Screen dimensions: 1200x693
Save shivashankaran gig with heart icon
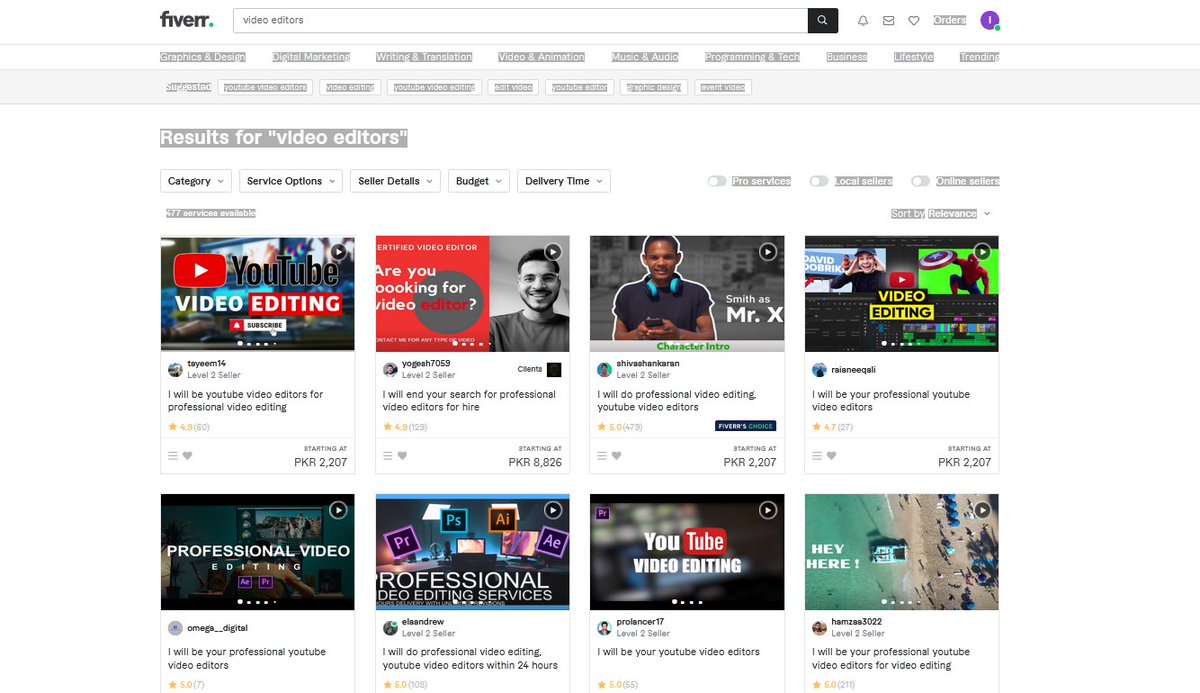click(616, 456)
